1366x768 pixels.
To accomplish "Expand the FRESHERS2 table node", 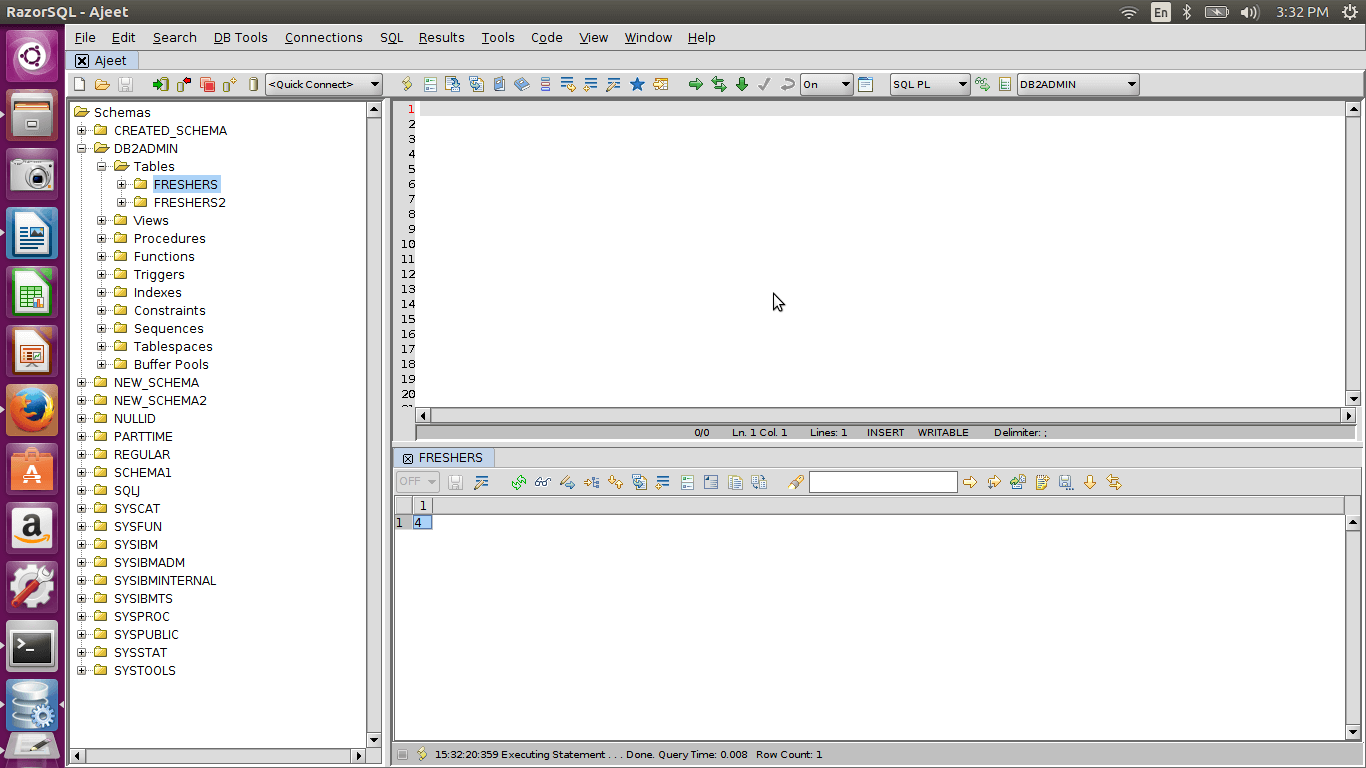I will (122, 202).
